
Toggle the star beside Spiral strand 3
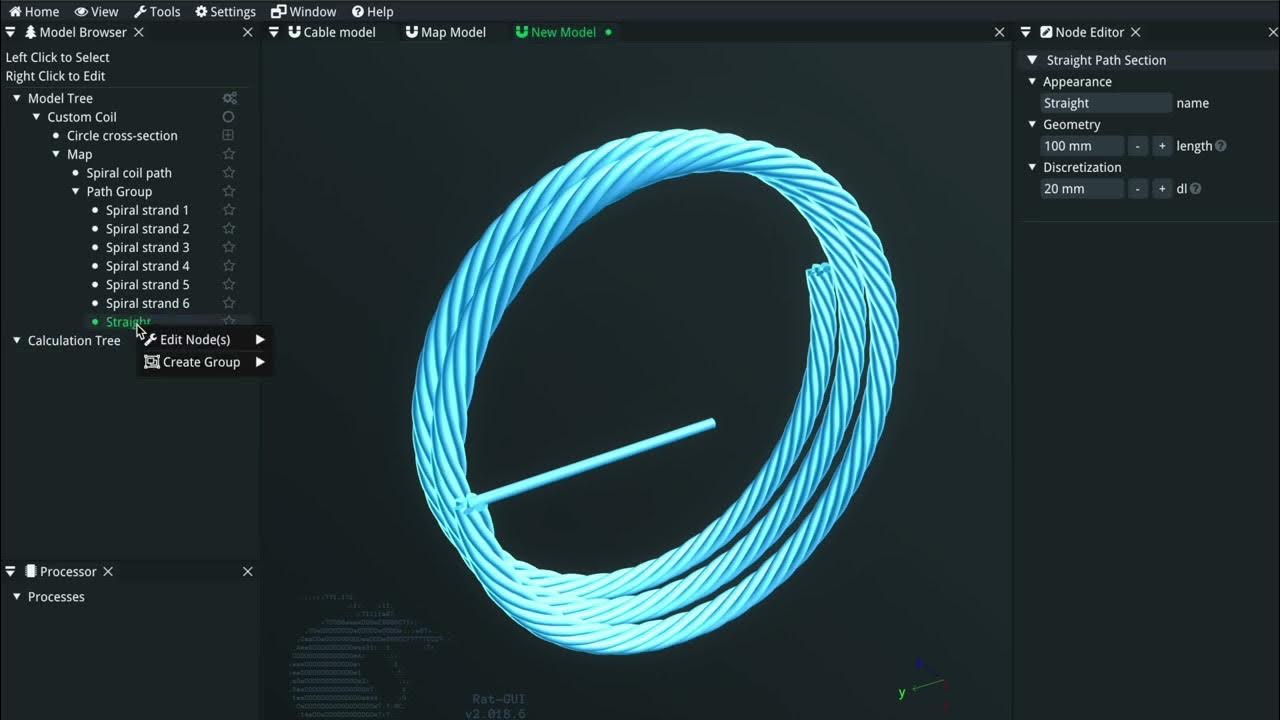228,247
